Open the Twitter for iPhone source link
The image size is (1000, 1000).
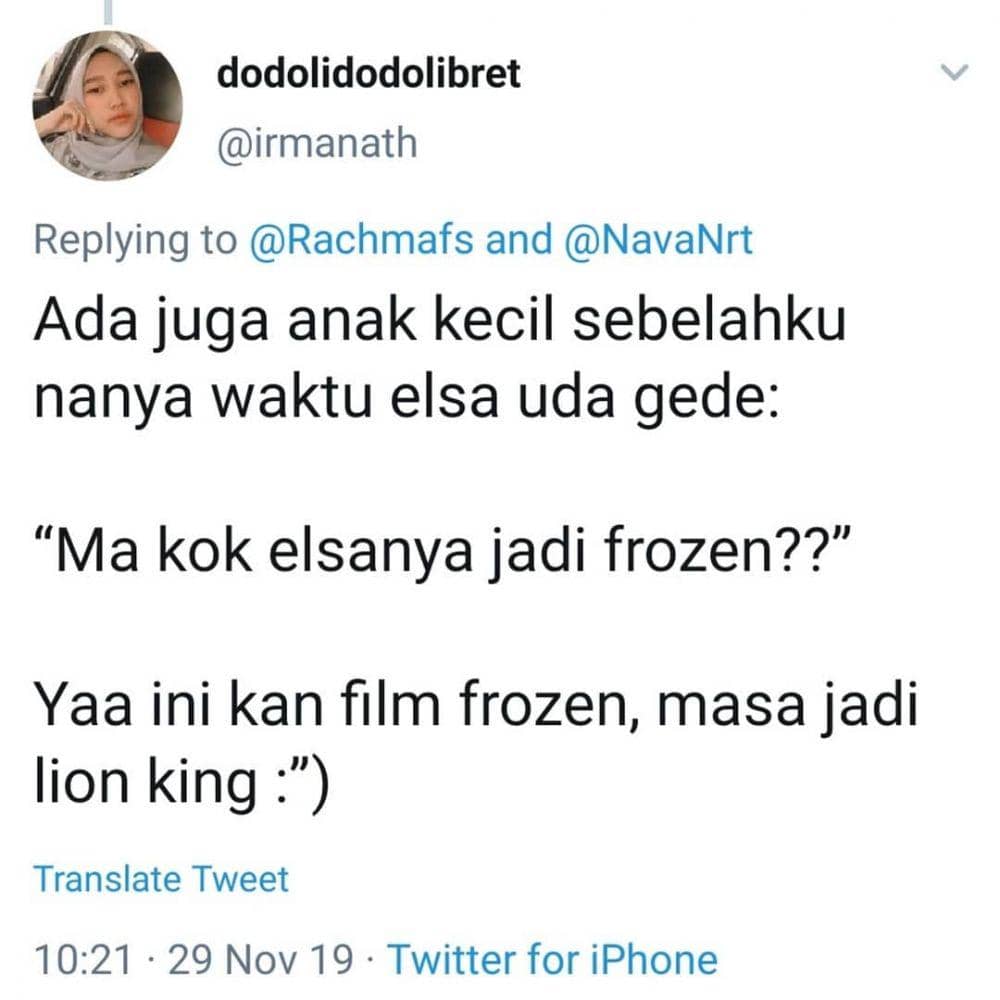tap(552, 959)
